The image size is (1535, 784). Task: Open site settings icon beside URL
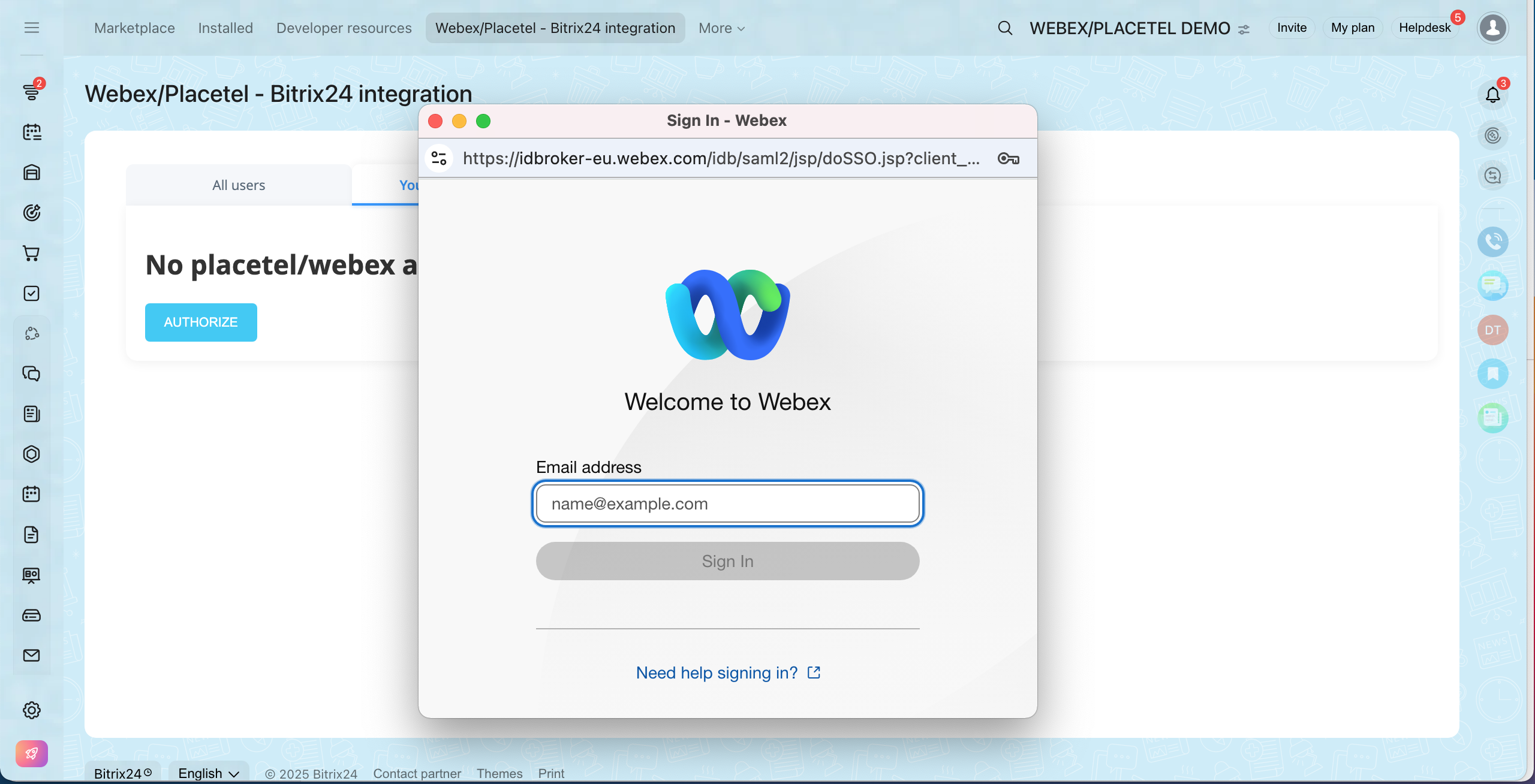(x=439, y=159)
